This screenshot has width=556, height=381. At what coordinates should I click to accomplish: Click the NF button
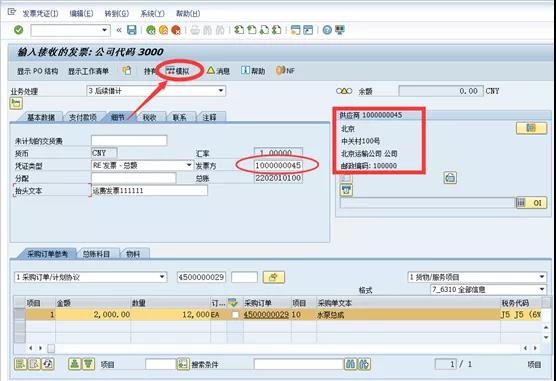click(285, 71)
